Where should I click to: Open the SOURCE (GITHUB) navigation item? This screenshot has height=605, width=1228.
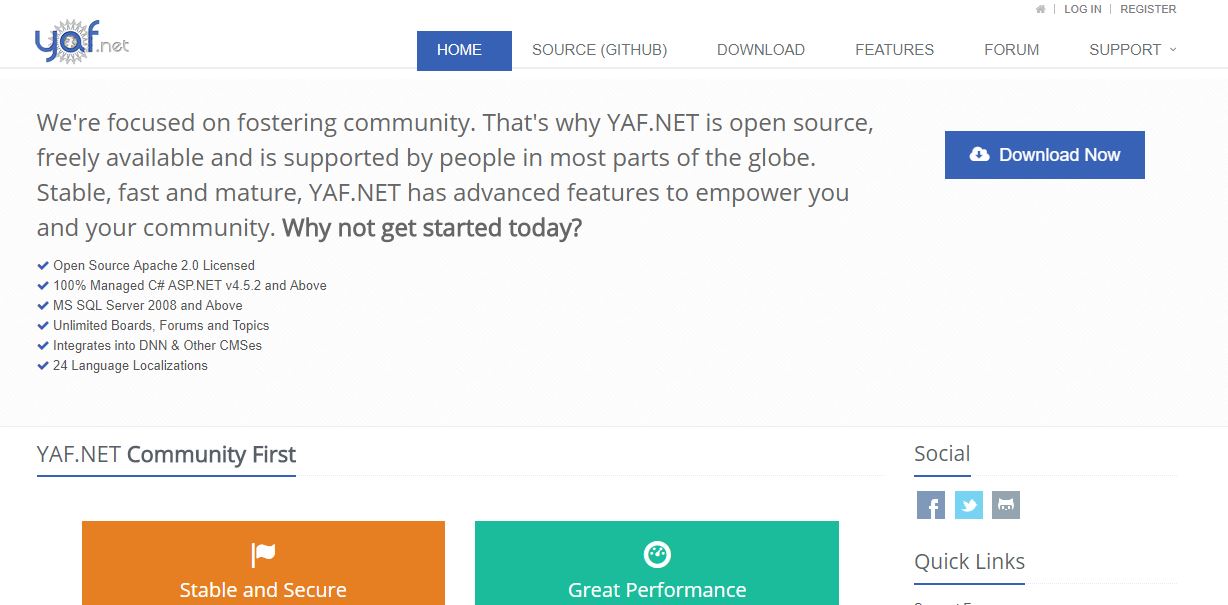tap(599, 49)
